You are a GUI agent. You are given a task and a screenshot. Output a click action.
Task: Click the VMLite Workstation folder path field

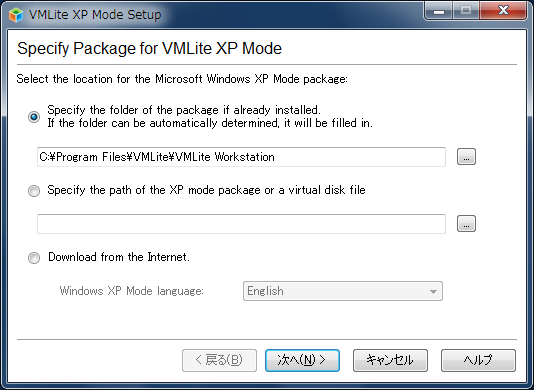[241, 157]
